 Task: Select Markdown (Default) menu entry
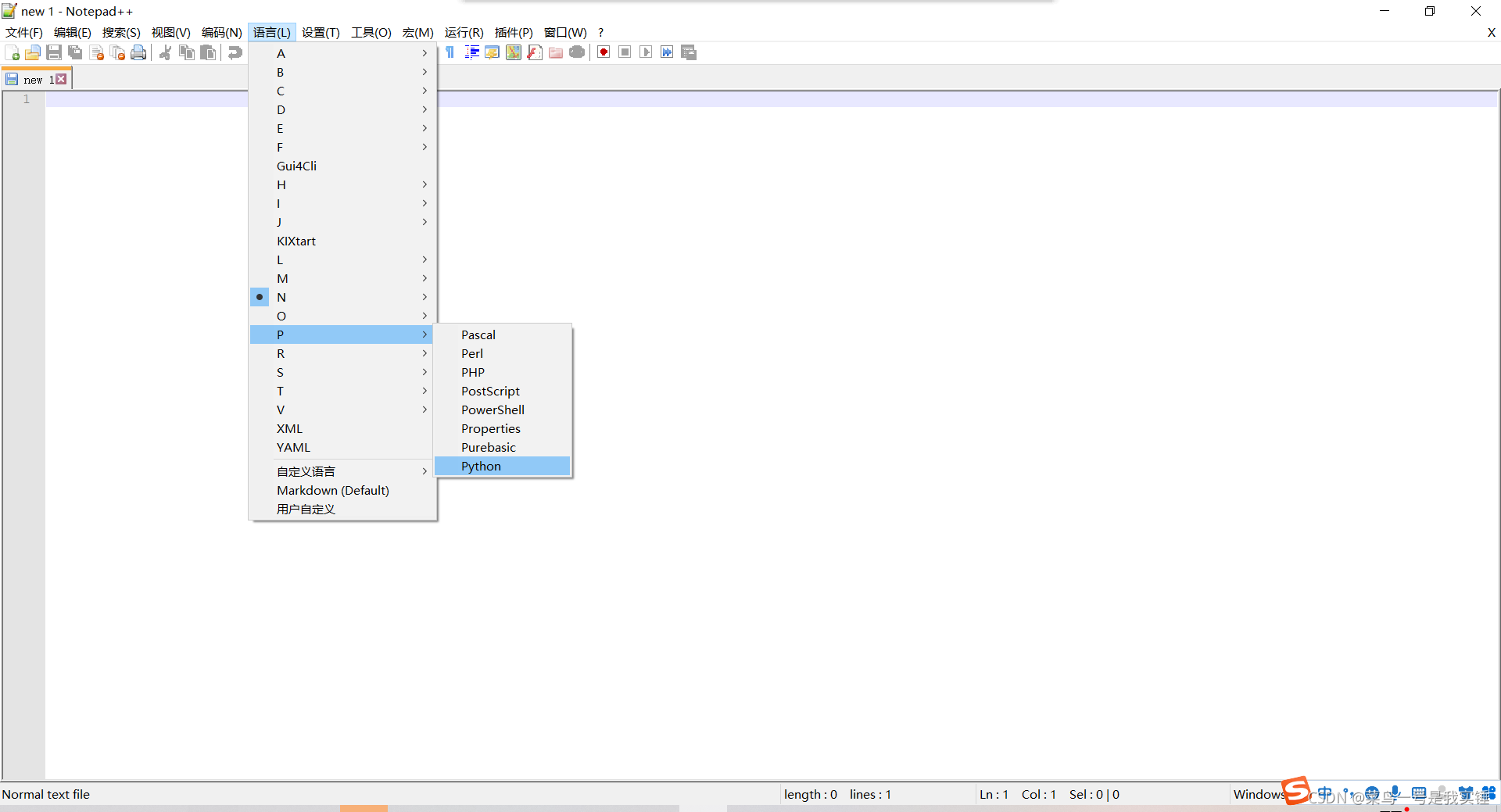[x=342, y=490]
